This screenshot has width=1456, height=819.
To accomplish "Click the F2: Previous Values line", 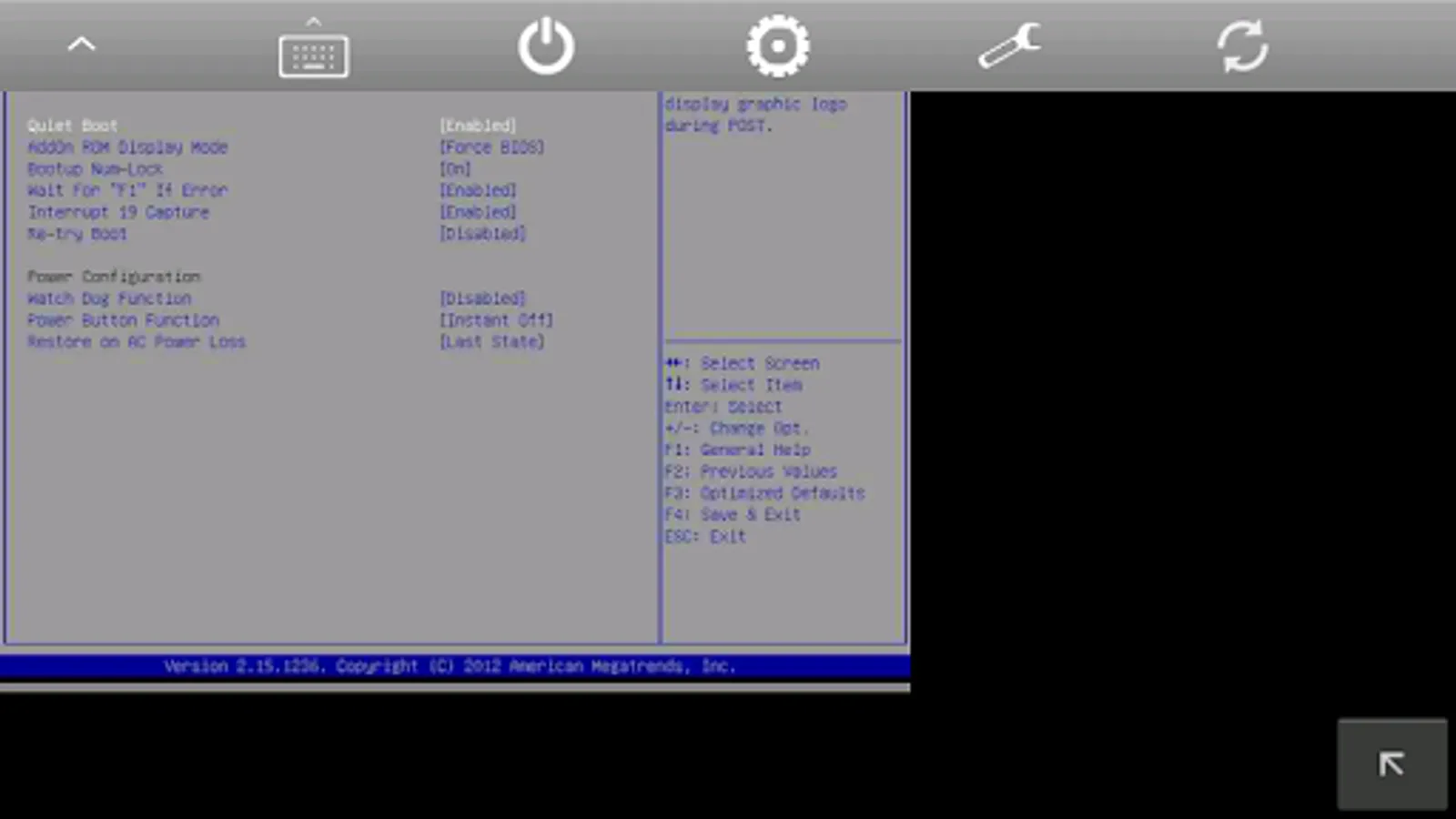I will click(751, 471).
